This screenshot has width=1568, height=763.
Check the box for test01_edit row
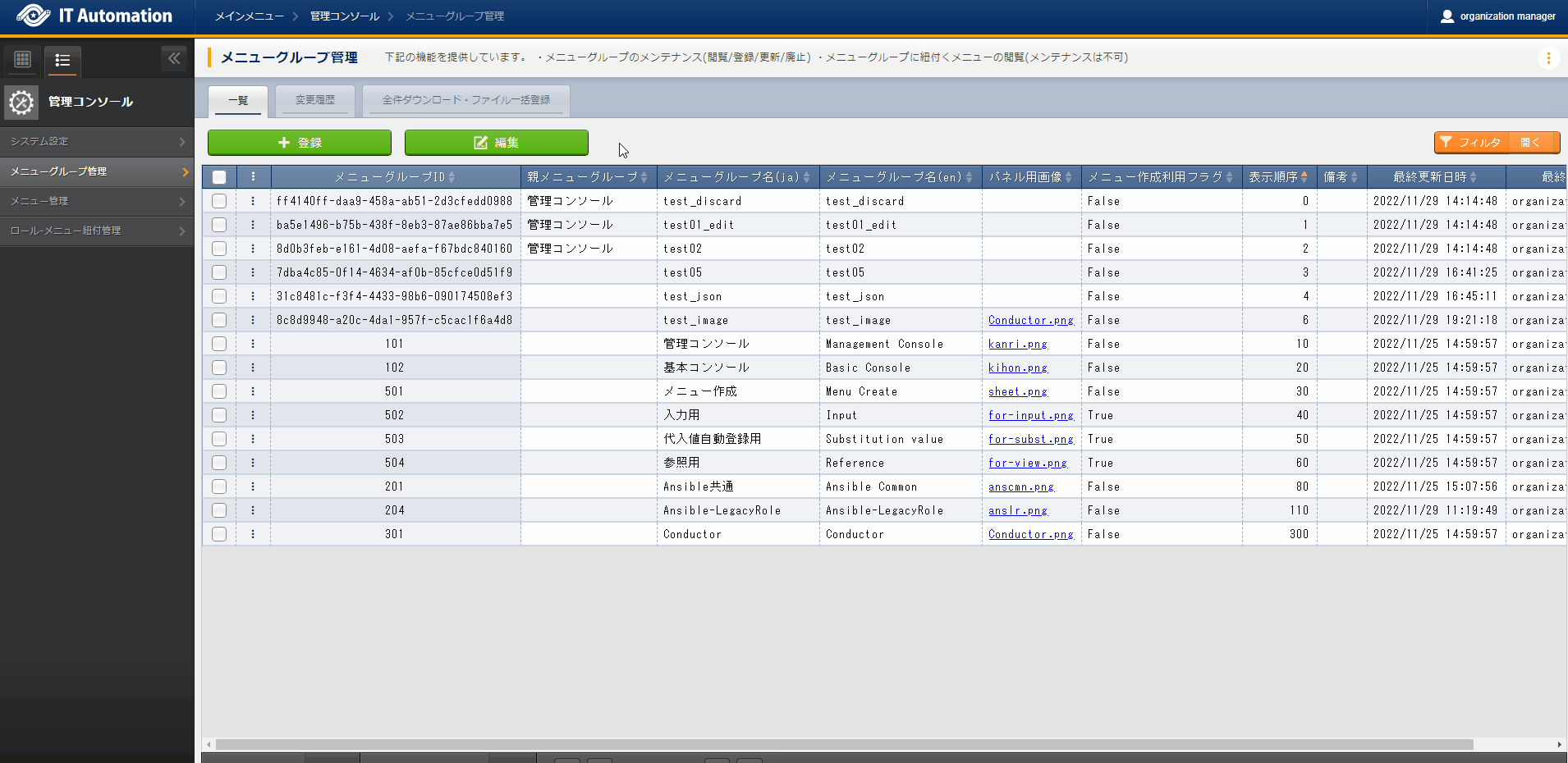coord(219,225)
